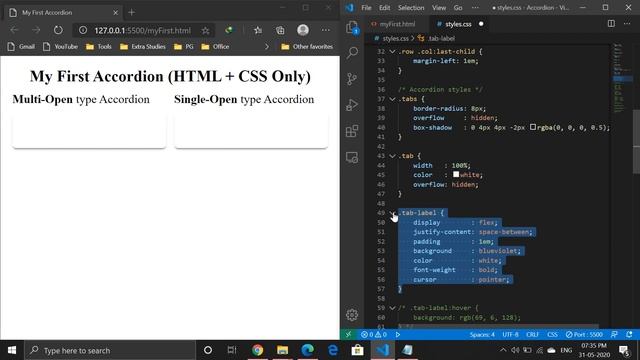
Task: Collapse the .tab rule on line 43
Action: pyautogui.click(x=392, y=156)
